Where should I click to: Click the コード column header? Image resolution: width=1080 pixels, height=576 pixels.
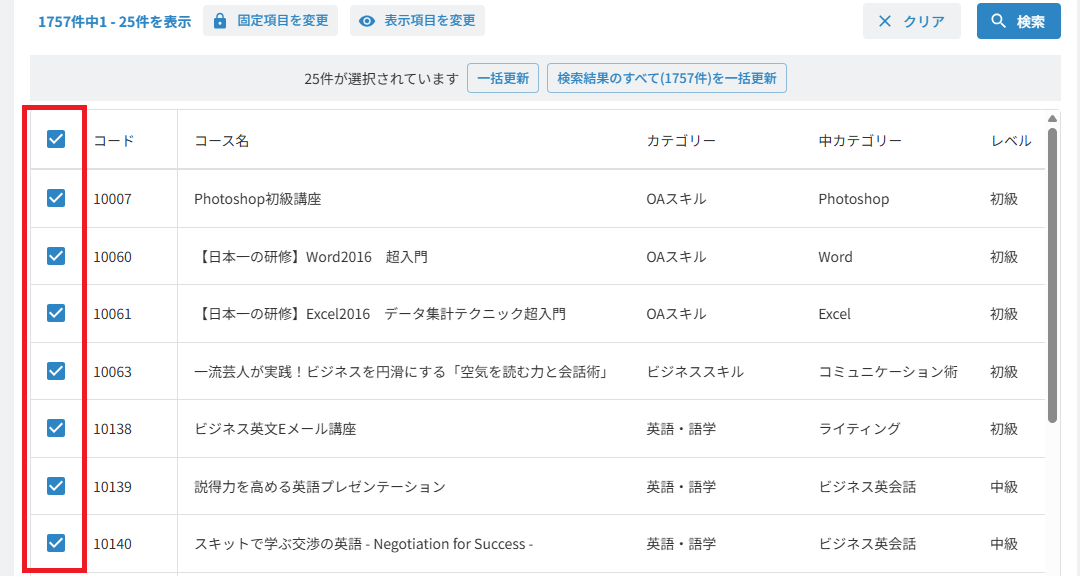pos(114,141)
